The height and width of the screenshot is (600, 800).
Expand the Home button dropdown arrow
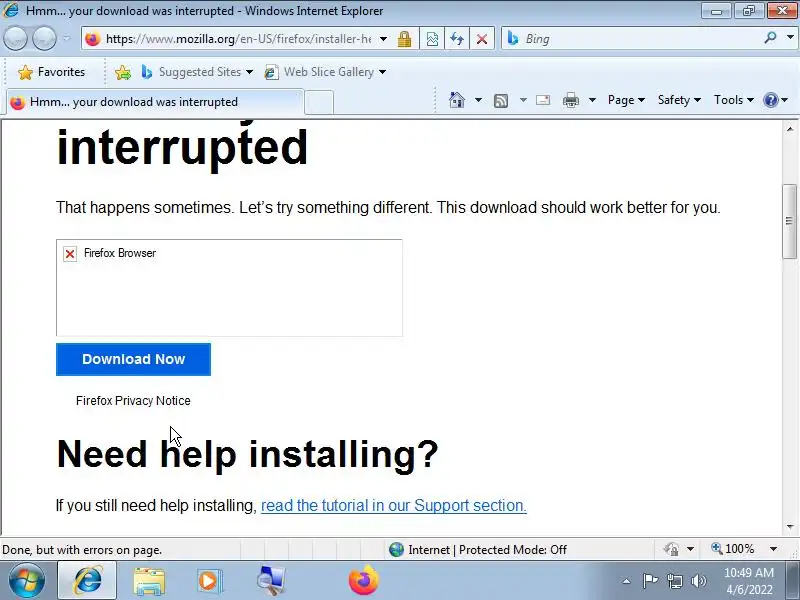pyautogui.click(x=478, y=100)
